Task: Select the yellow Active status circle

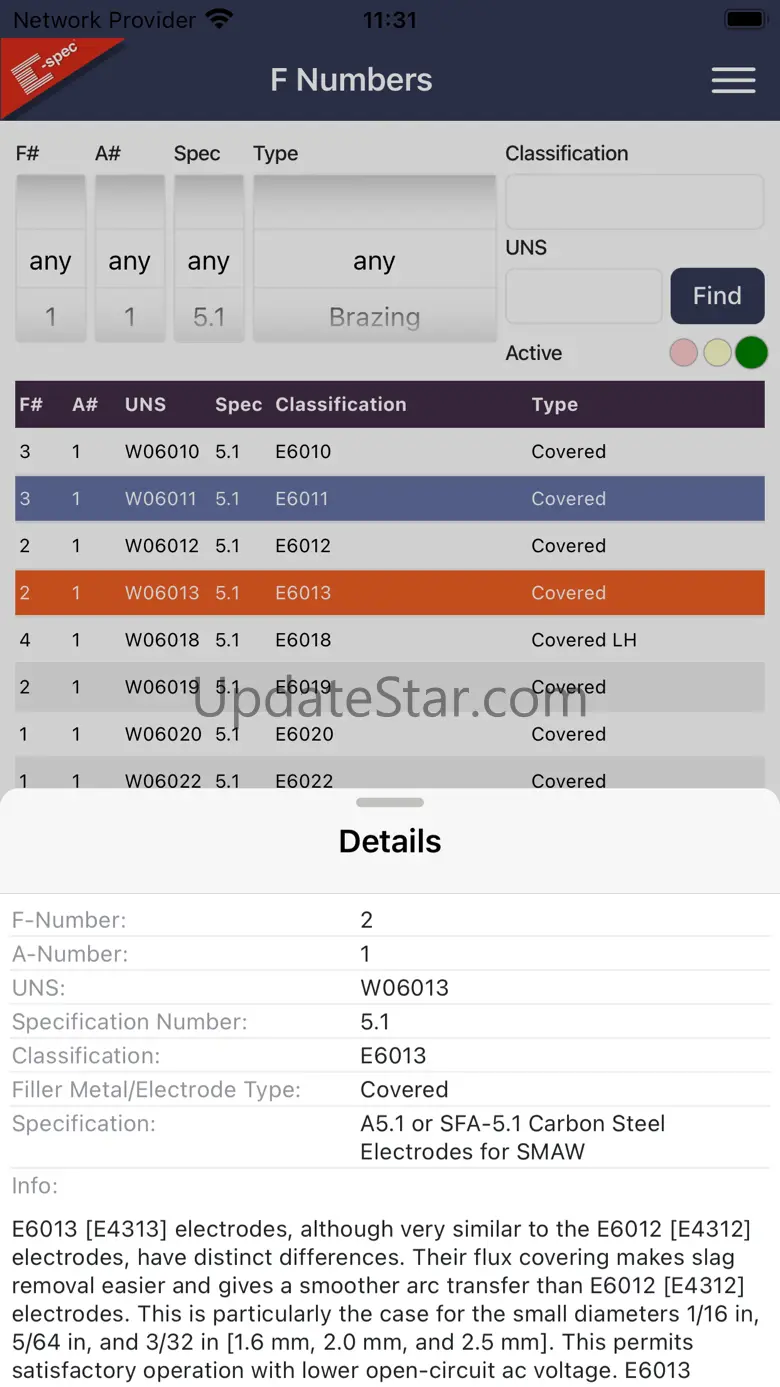Action: pyautogui.click(x=717, y=353)
